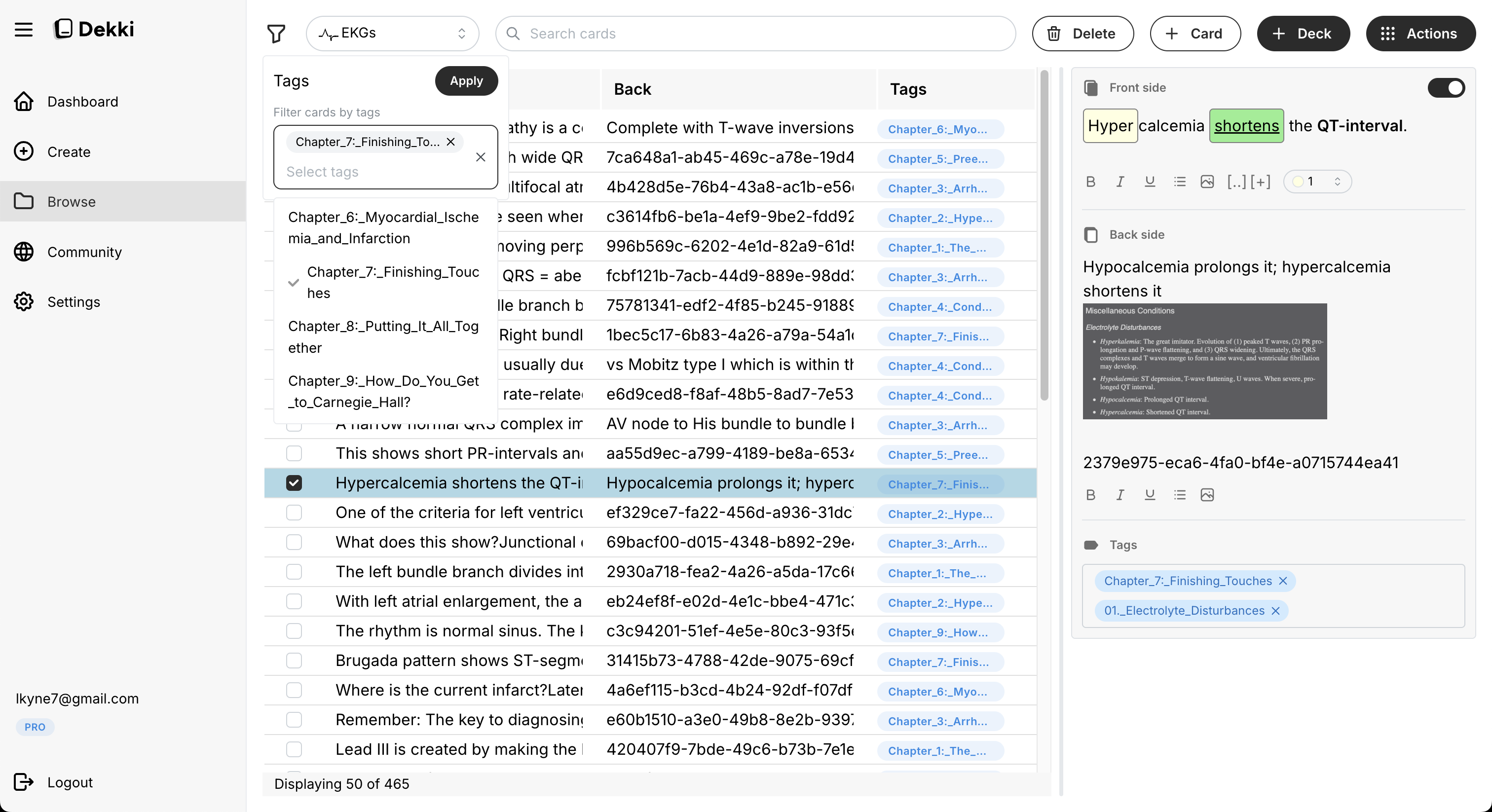
Task: Open the hamburger menu icon
Action: tap(24, 30)
